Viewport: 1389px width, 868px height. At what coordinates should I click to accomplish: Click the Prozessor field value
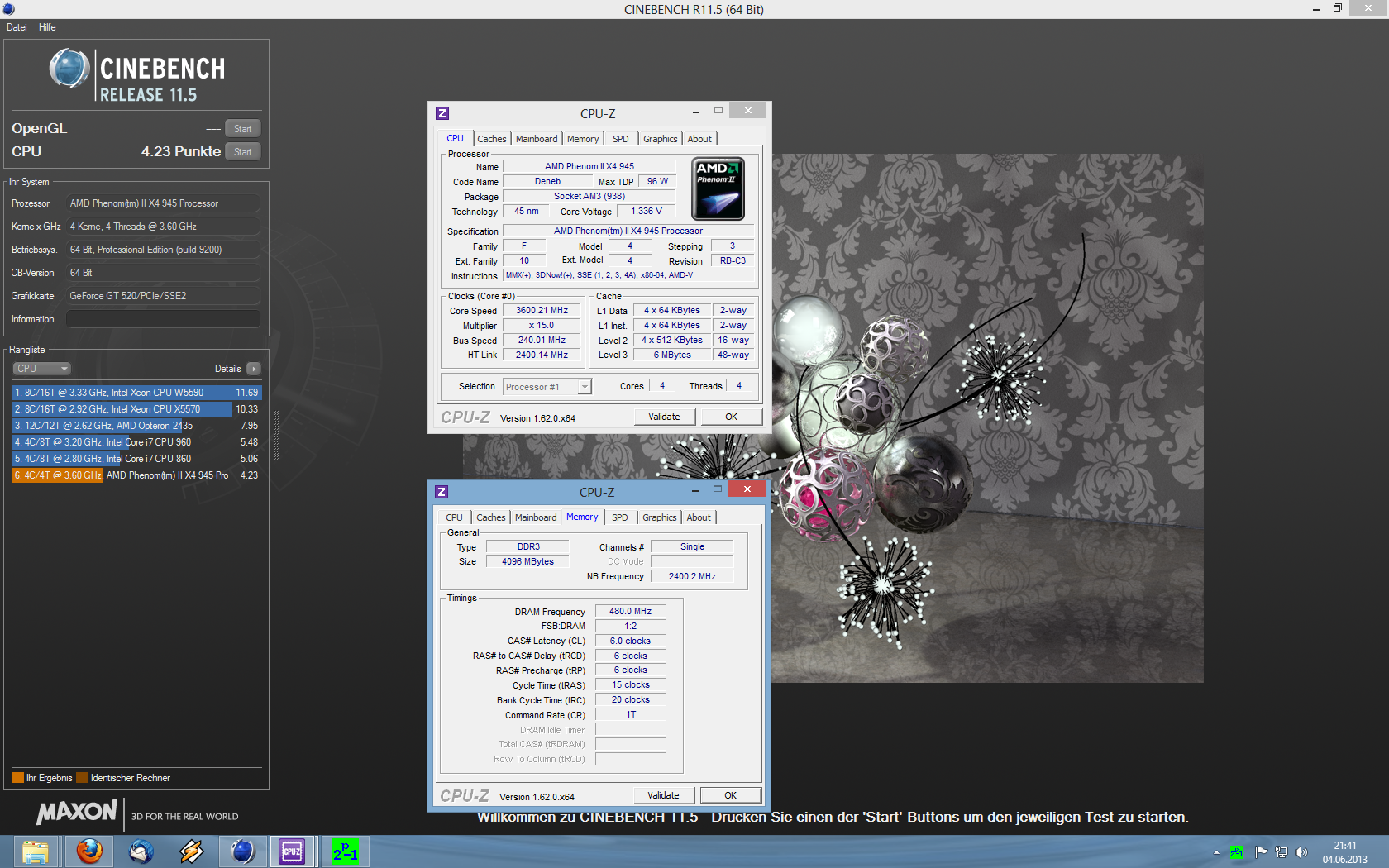(x=163, y=203)
